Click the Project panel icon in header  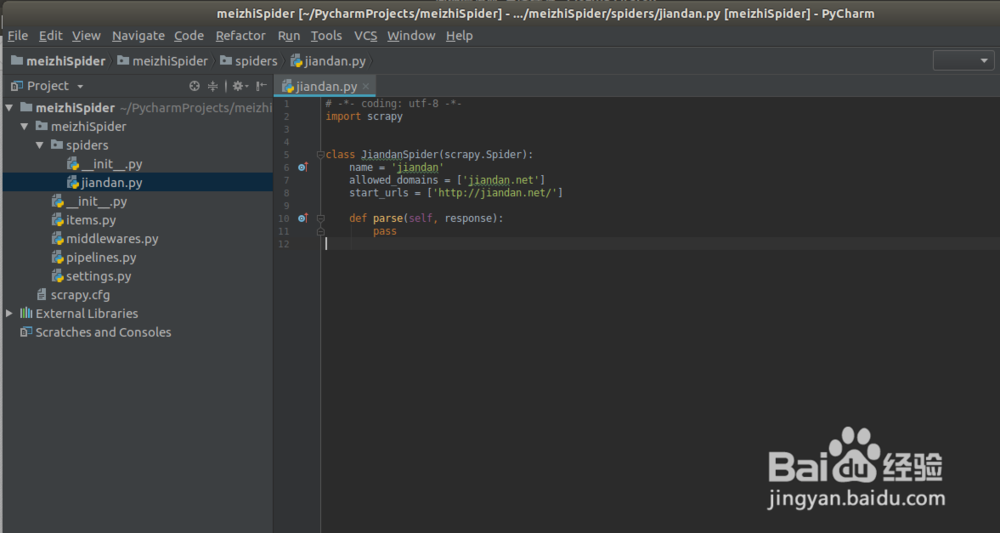coord(17,85)
